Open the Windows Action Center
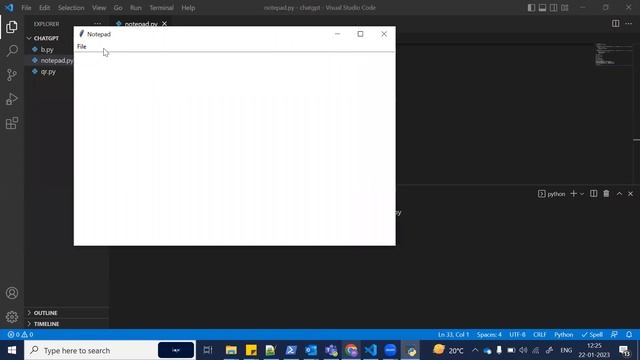Image resolution: width=640 pixels, height=360 pixels. (x=624, y=350)
